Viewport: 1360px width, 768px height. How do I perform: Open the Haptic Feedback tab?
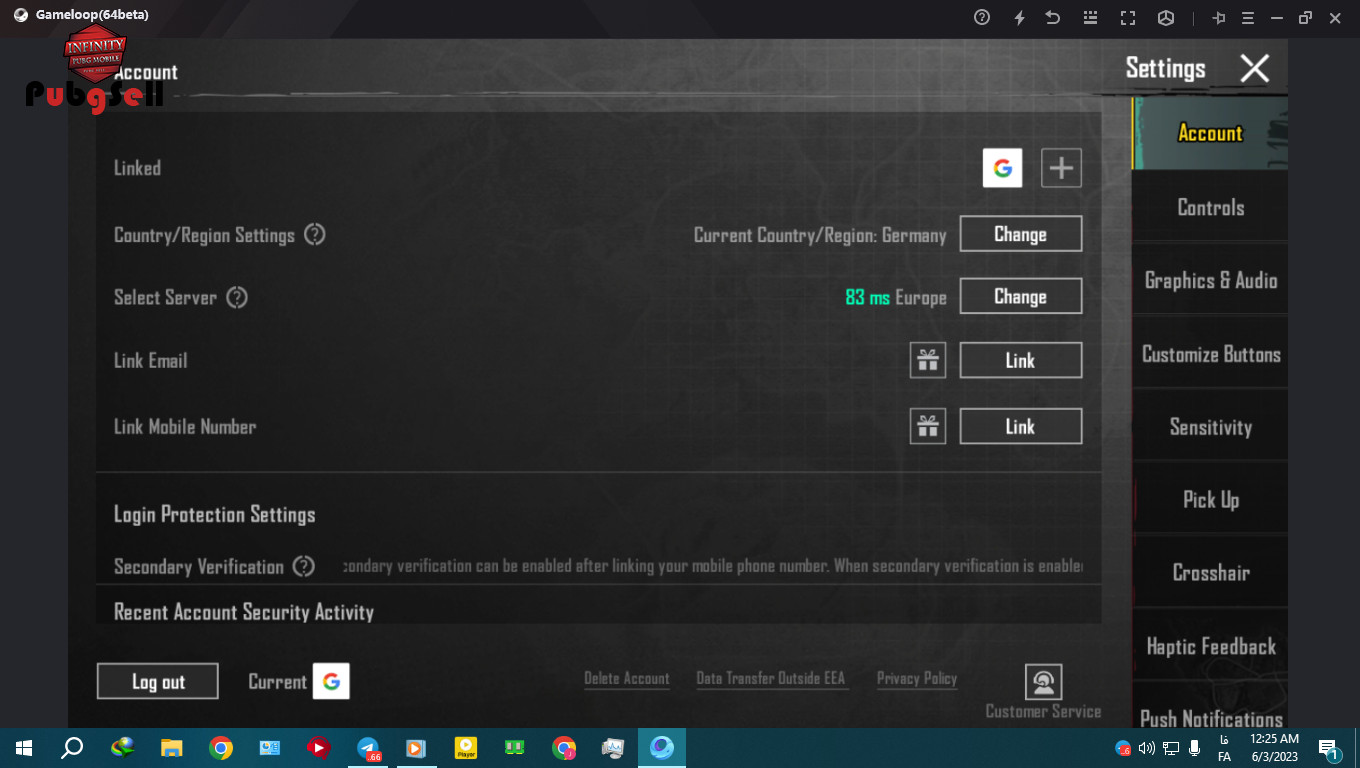pos(1210,646)
